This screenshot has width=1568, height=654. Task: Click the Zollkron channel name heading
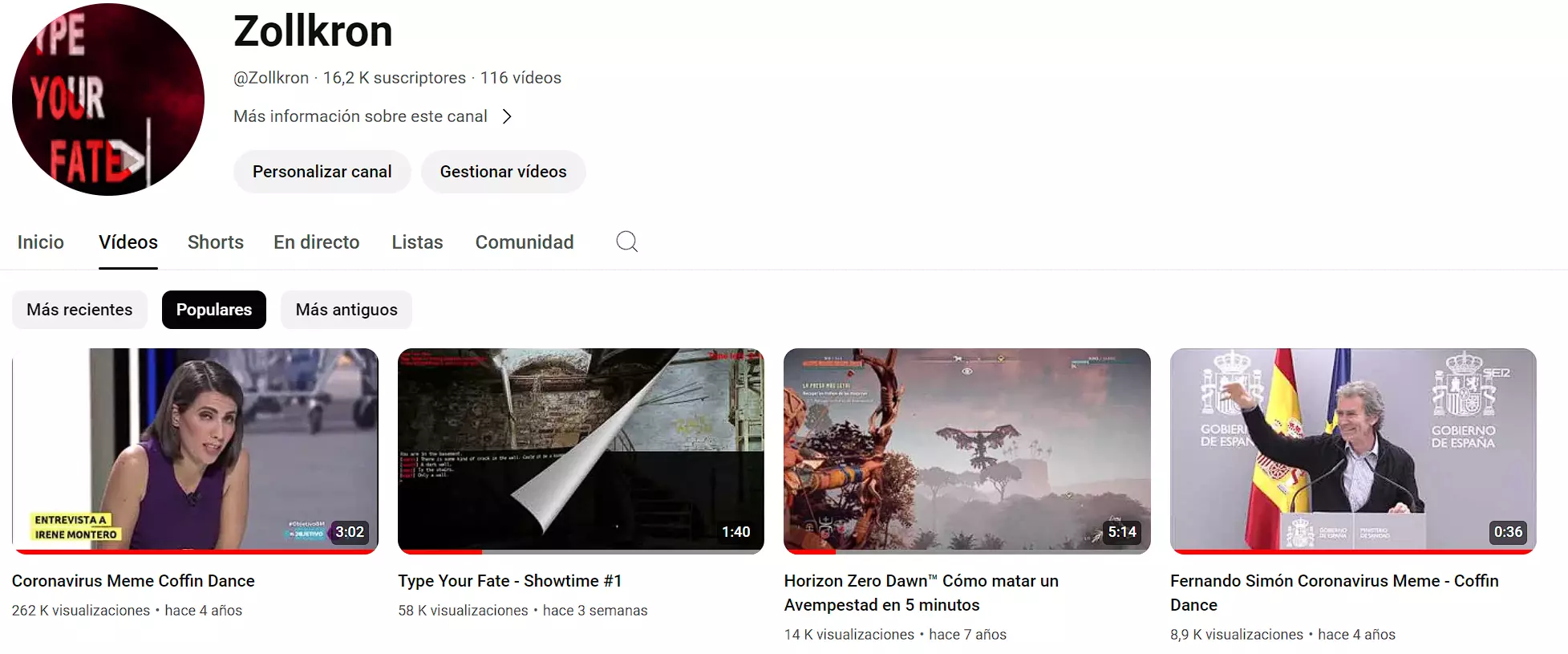tap(313, 31)
